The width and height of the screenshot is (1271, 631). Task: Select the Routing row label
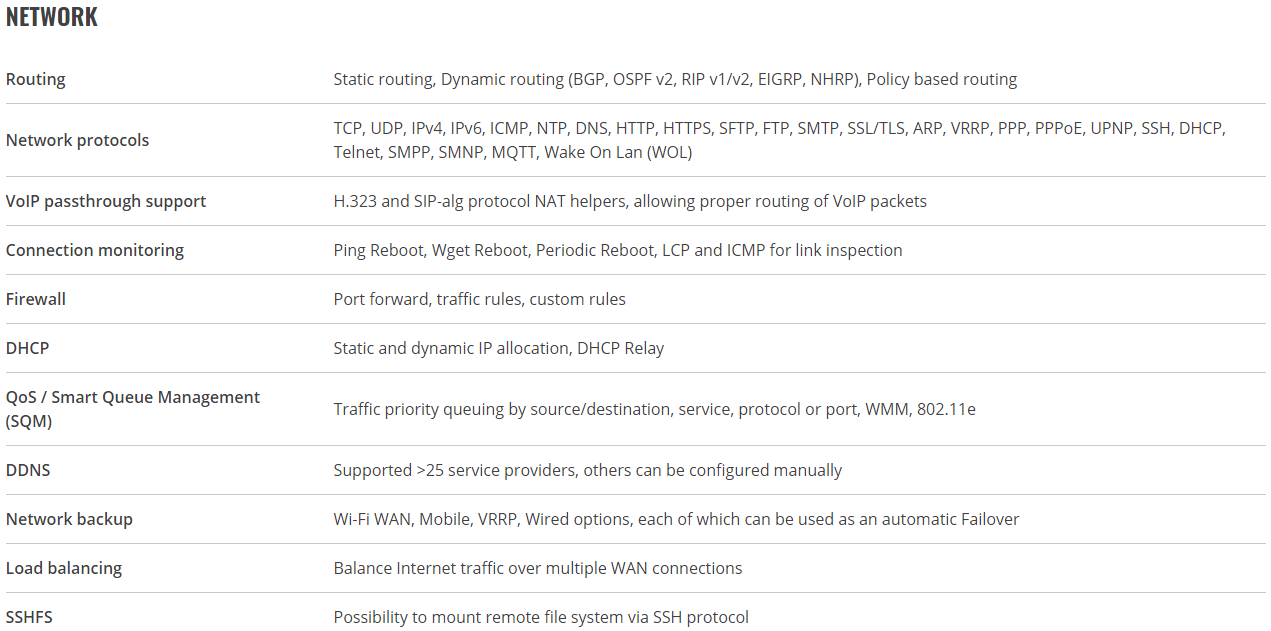coord(36,79)
